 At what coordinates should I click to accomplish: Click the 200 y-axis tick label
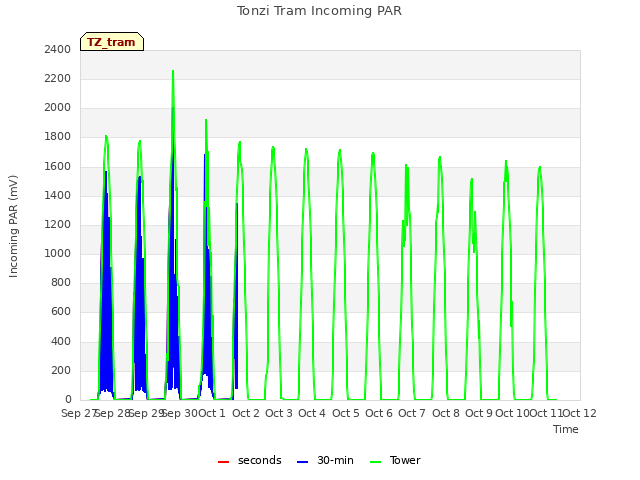click(x=61, y=370)
